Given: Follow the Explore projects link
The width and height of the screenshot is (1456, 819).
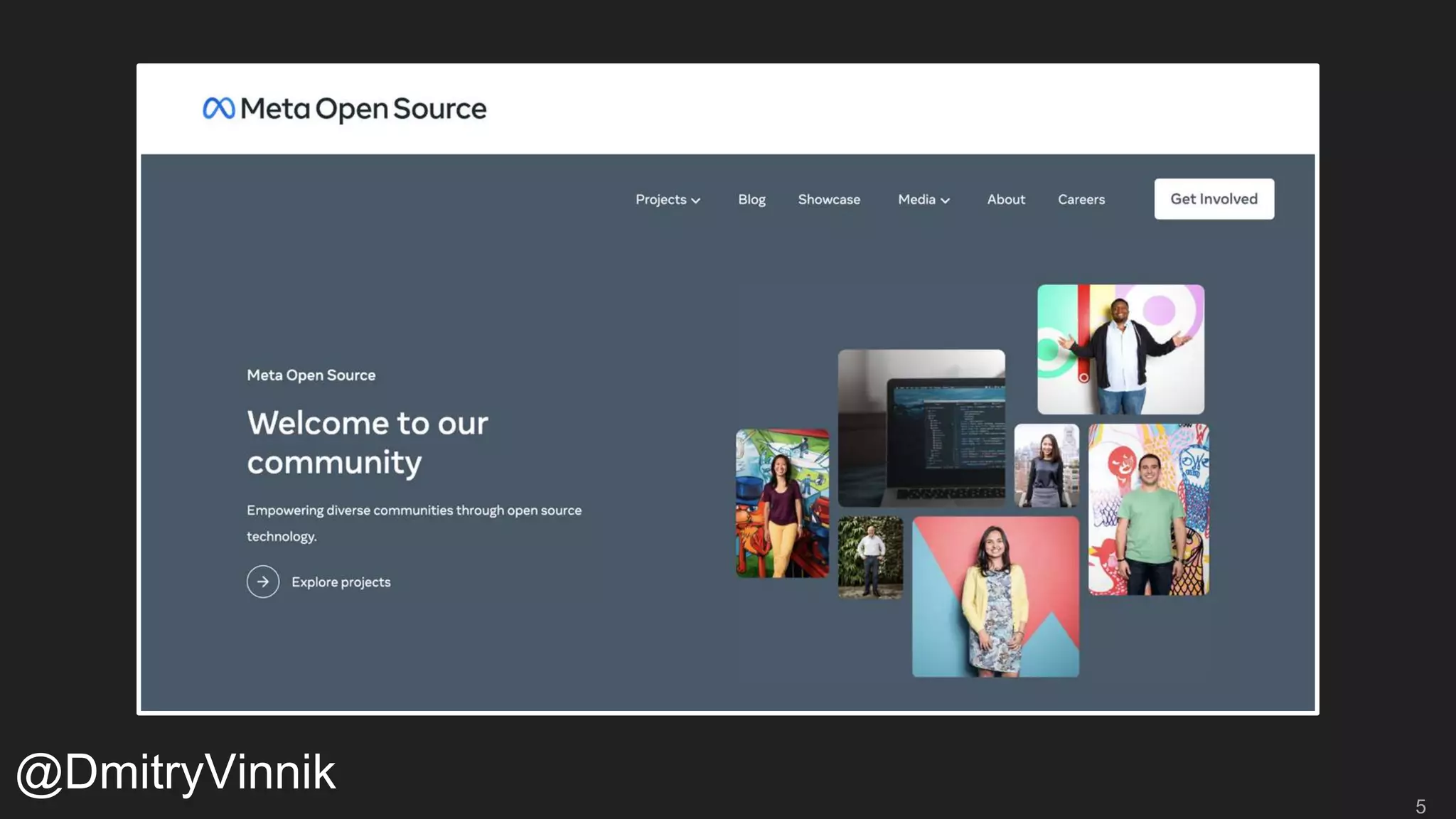Looking at the screenshot, I should 341,582.
